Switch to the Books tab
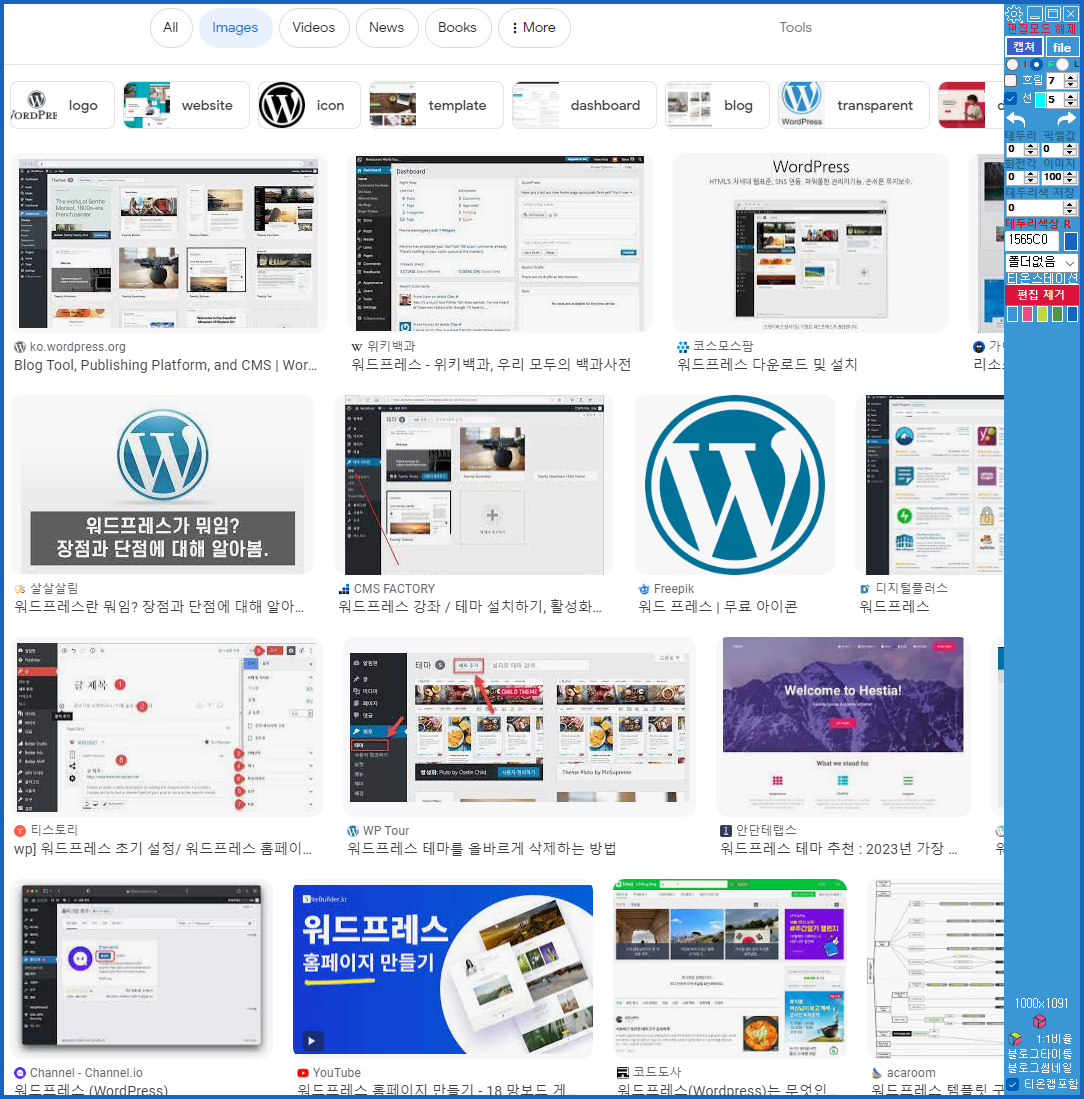1084x1099 pixels. [458, 27]
